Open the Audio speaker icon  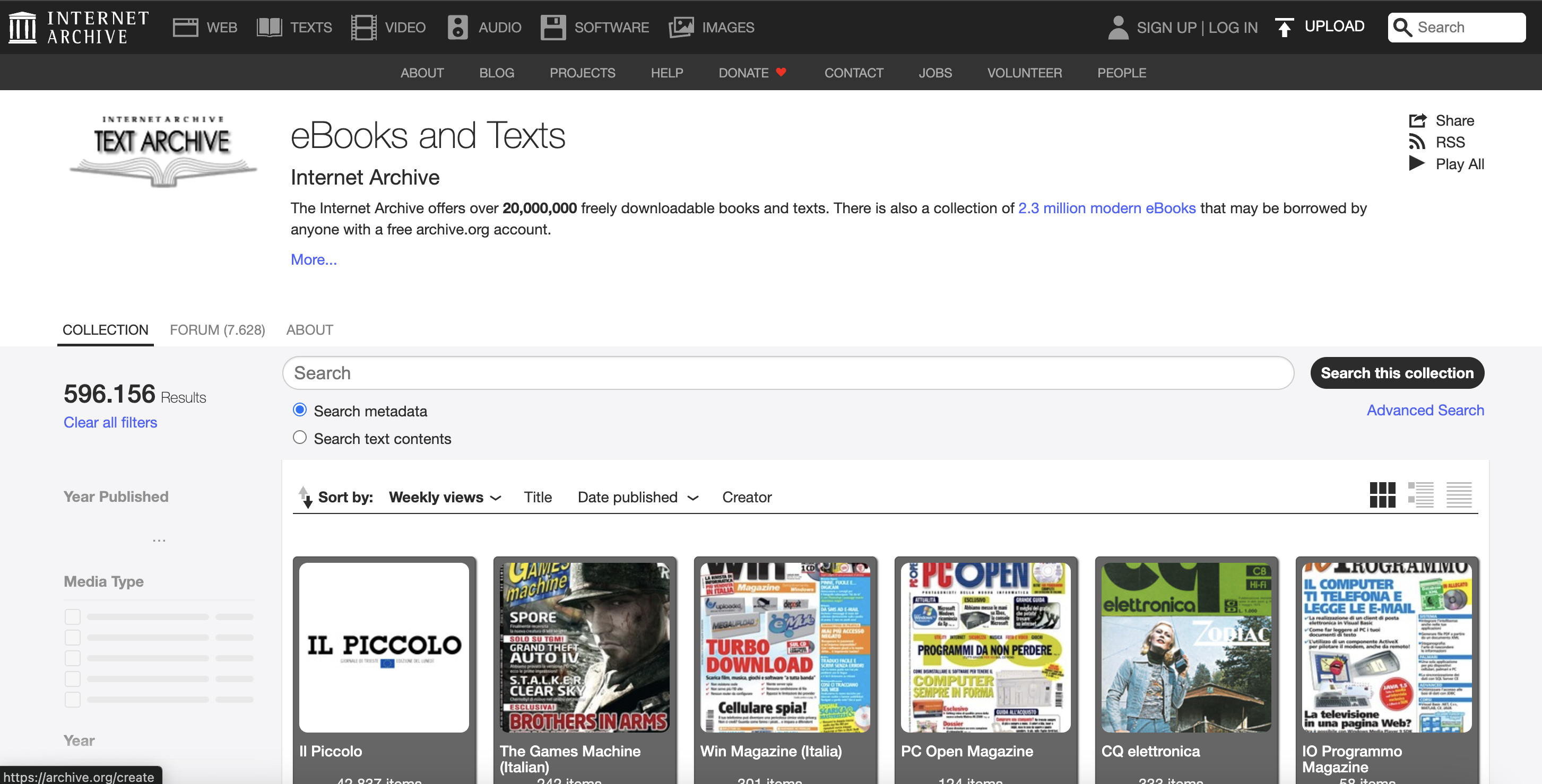457,28
